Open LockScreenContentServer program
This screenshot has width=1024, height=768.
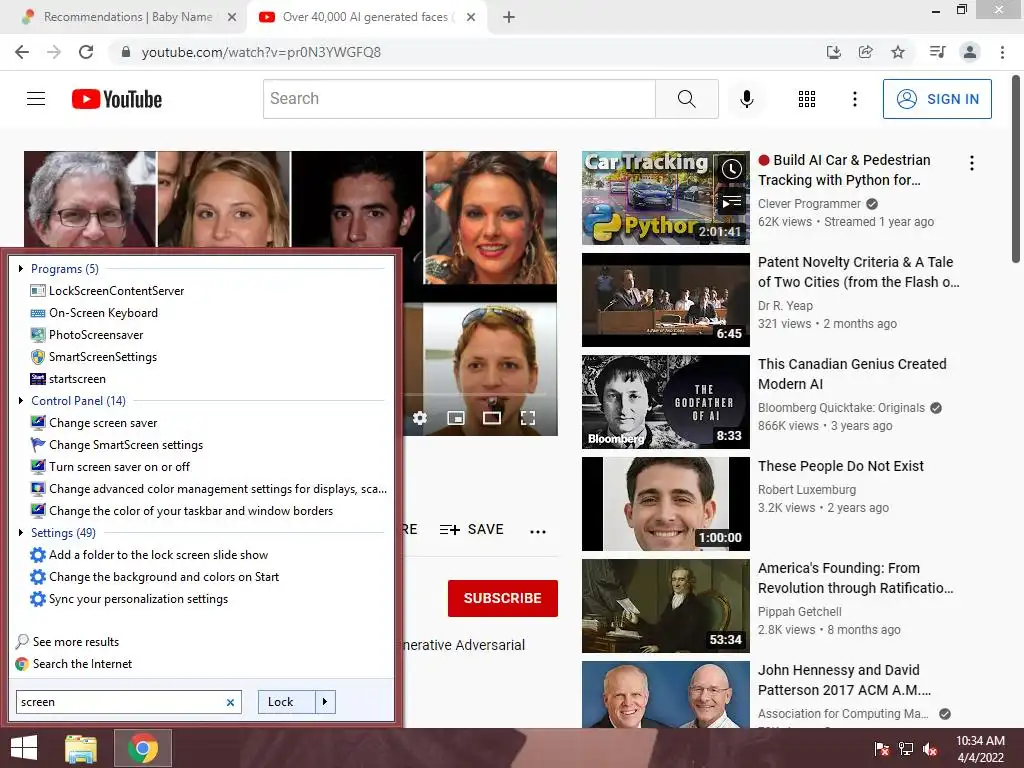tap(116, 291)
